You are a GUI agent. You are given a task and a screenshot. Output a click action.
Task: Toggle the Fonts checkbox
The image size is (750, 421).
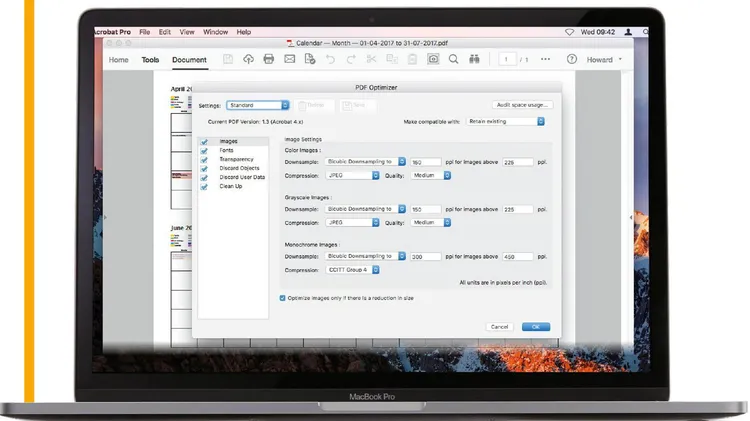(x=204, y=151)
